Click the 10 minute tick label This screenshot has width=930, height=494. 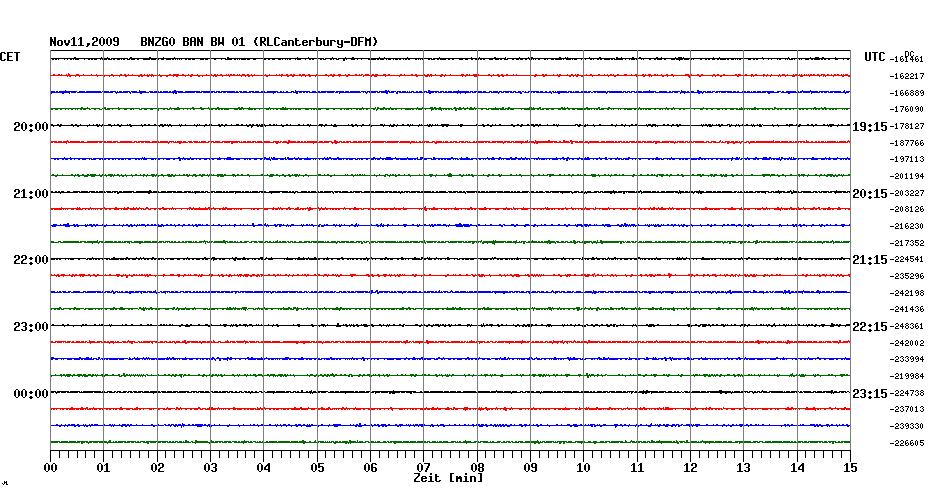[583, 467]
